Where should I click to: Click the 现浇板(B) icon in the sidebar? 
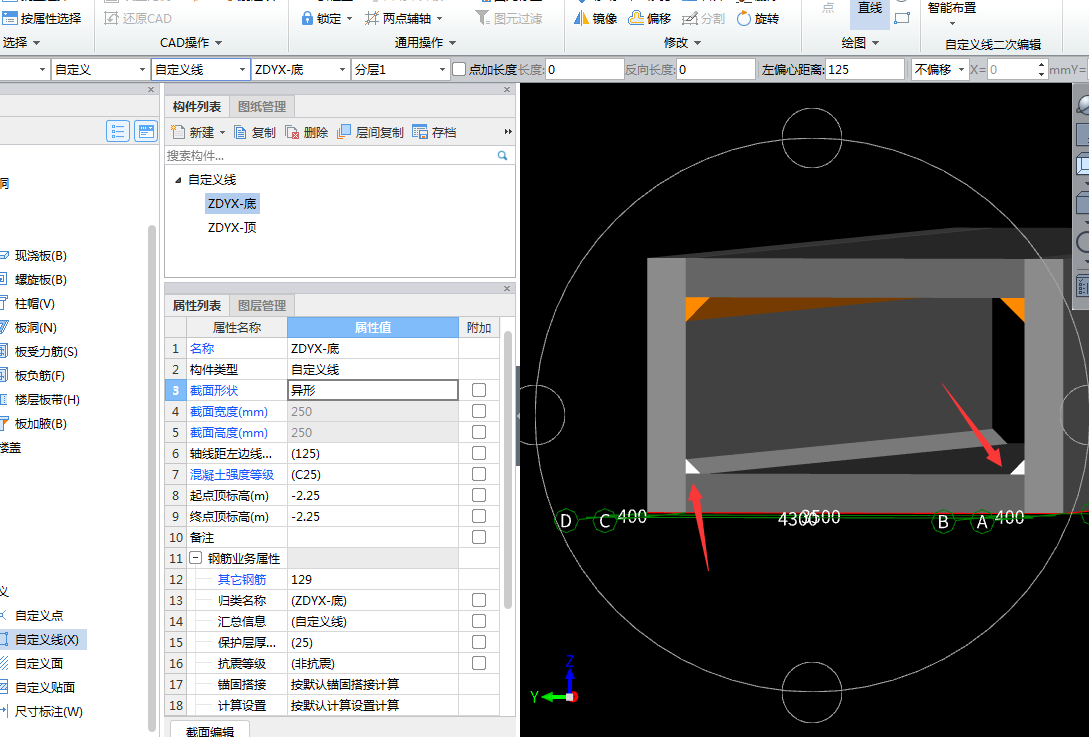click(4, 256)
